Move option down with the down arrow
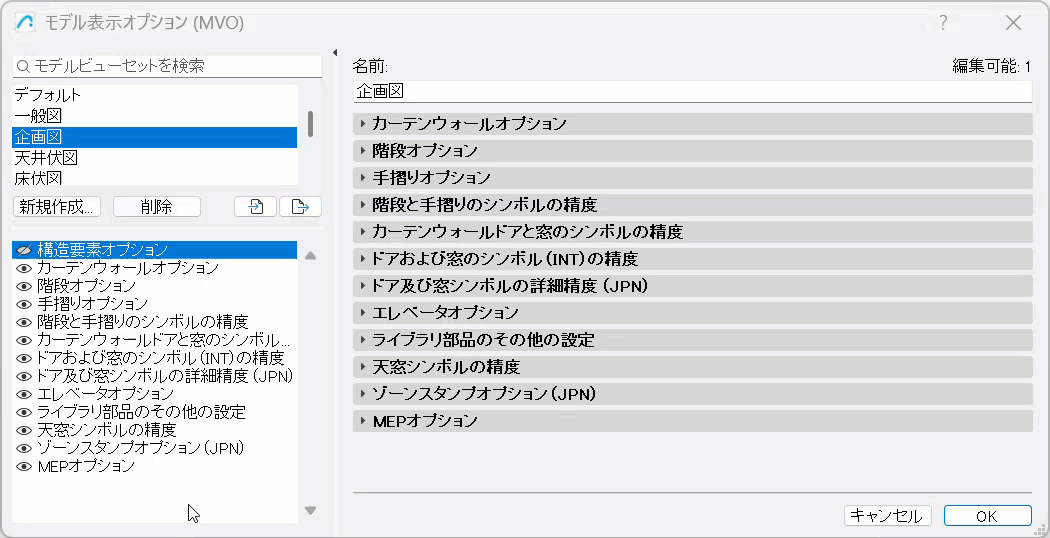 click(x=310, y=511)
